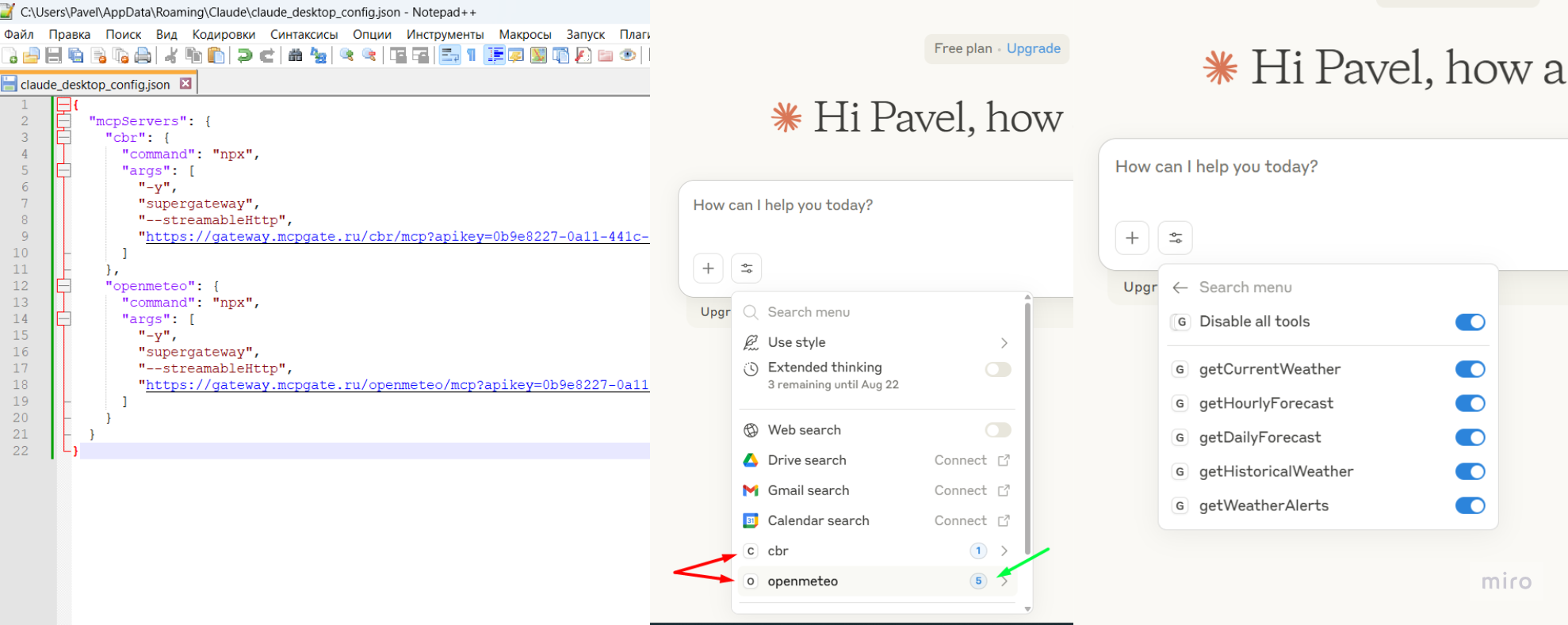Open the openmeteo tools row
1568x625 pixels.
(x=877, y=581)
